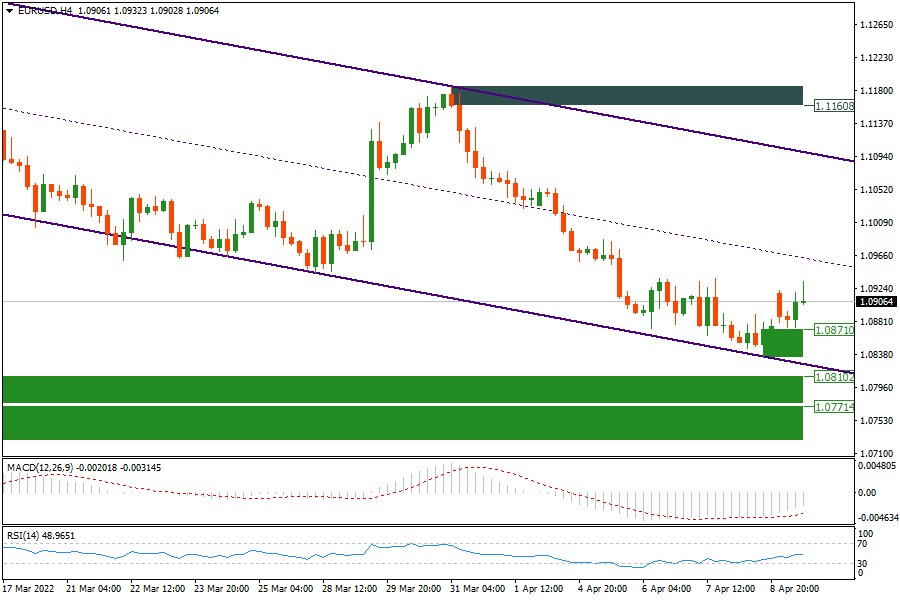Click the upper wide green support band
The height and width of the screenshot is (600, 900).
click(x=400, y=389)
